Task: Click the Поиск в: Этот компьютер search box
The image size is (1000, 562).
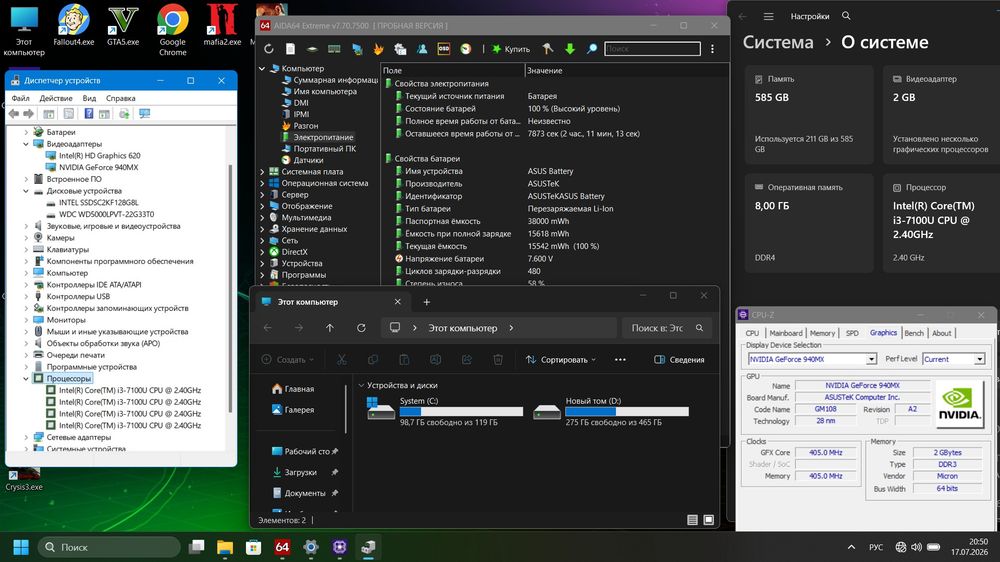Action: [666, 328]
